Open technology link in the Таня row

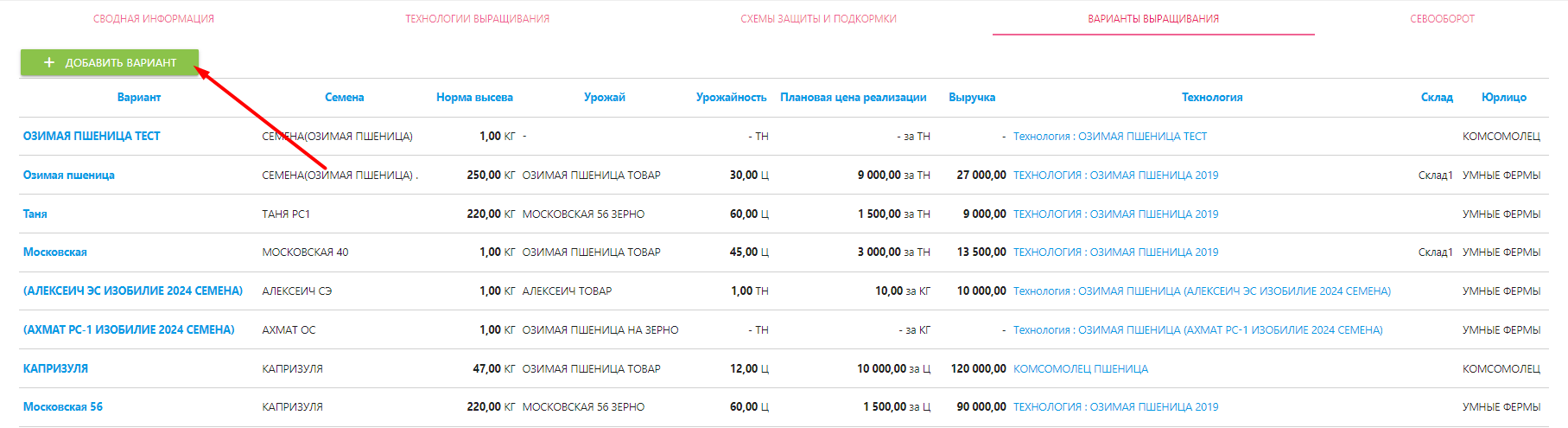pos(1115,214)
